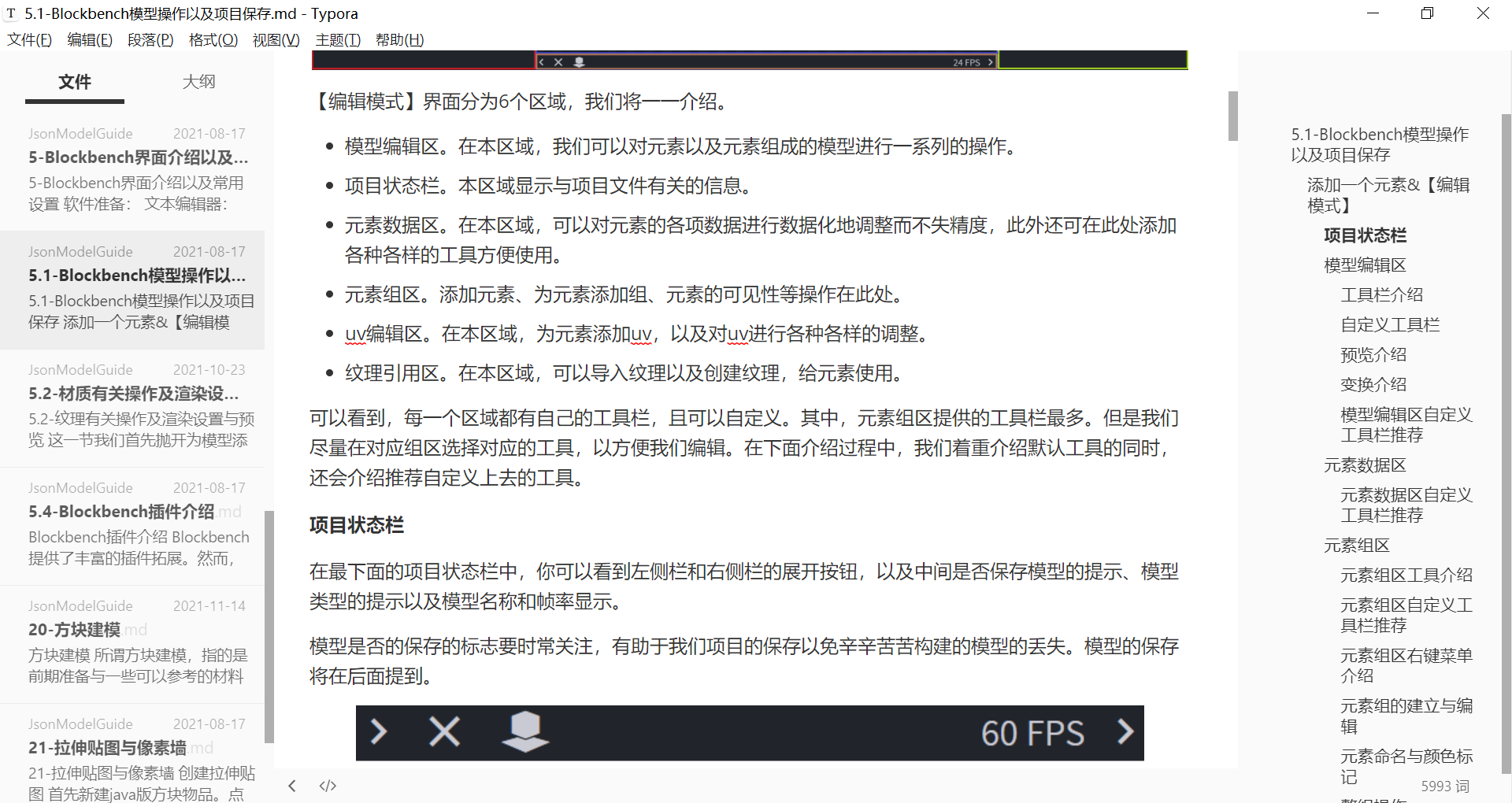Open file 21-拉伸贴图与像素墙

pyautogui.click(x=132, y=754)
